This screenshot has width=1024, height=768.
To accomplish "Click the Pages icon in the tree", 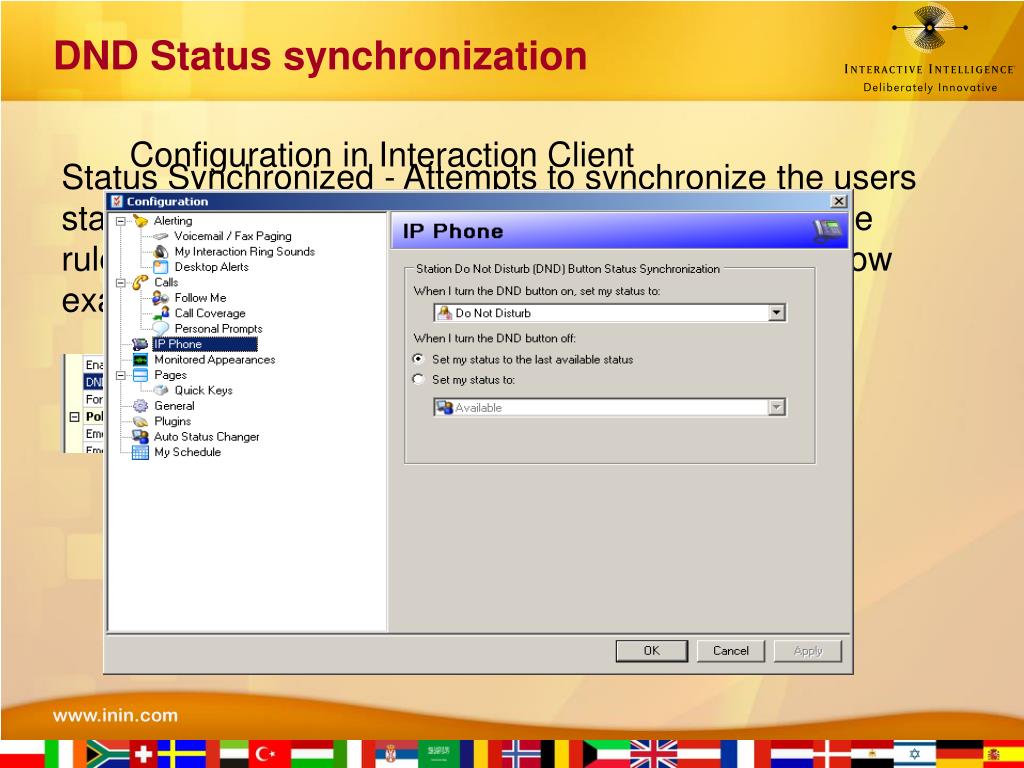I will (x=140, y=375).
